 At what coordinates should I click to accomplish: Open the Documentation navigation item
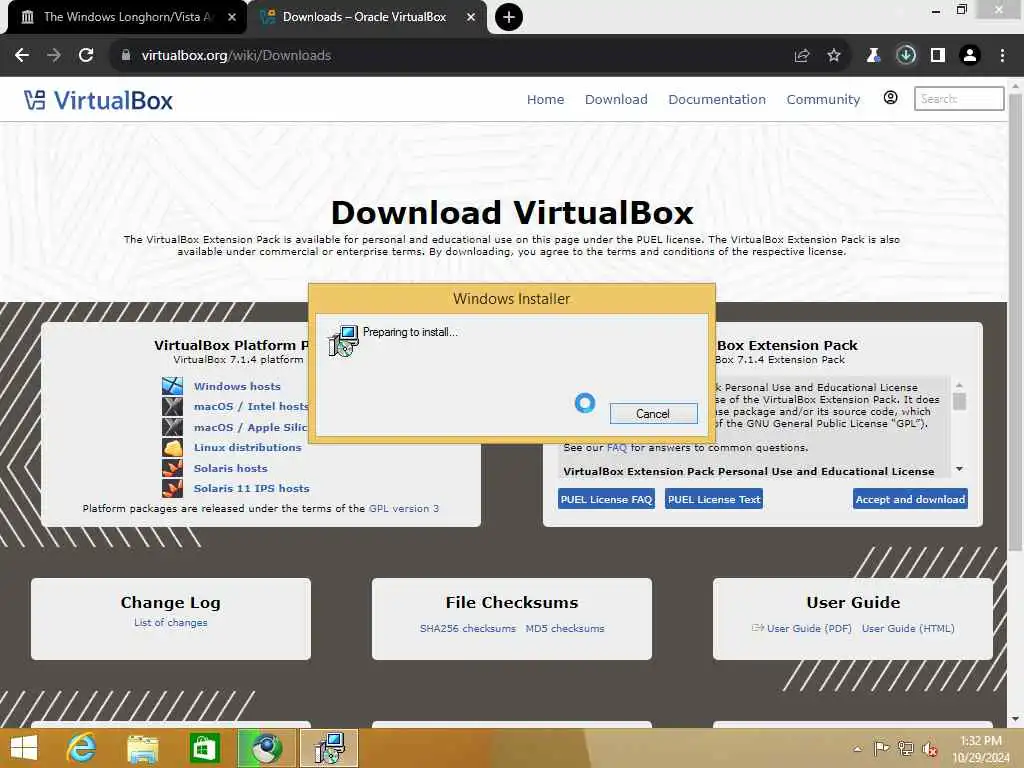pos(716,99)
